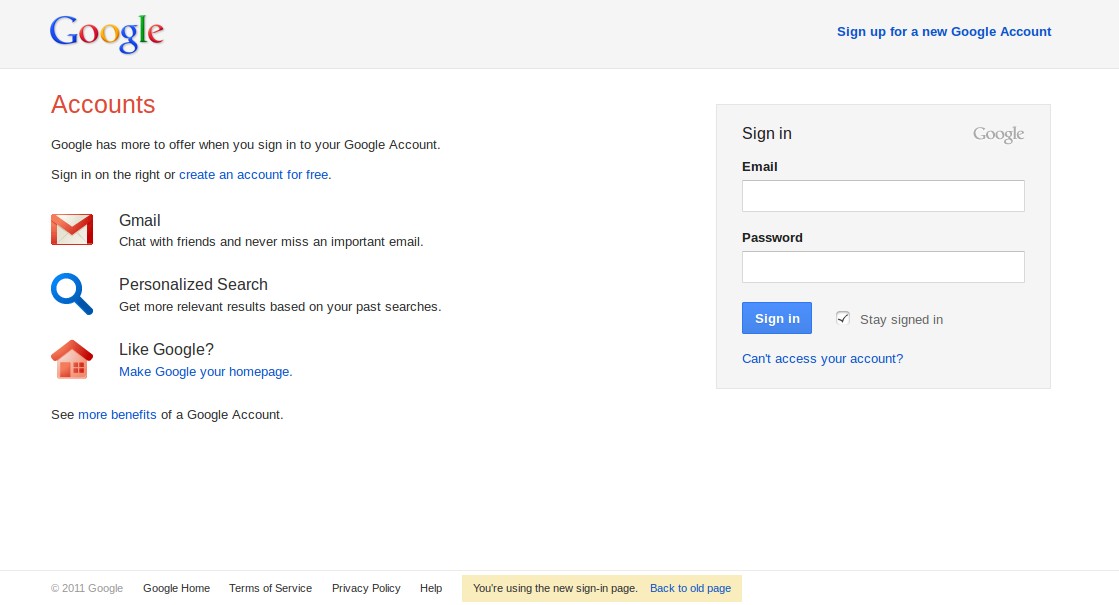The height and width of the screenshot is (605, 1119).
Task: Focus the Password input field
Action: coord(883,267)
